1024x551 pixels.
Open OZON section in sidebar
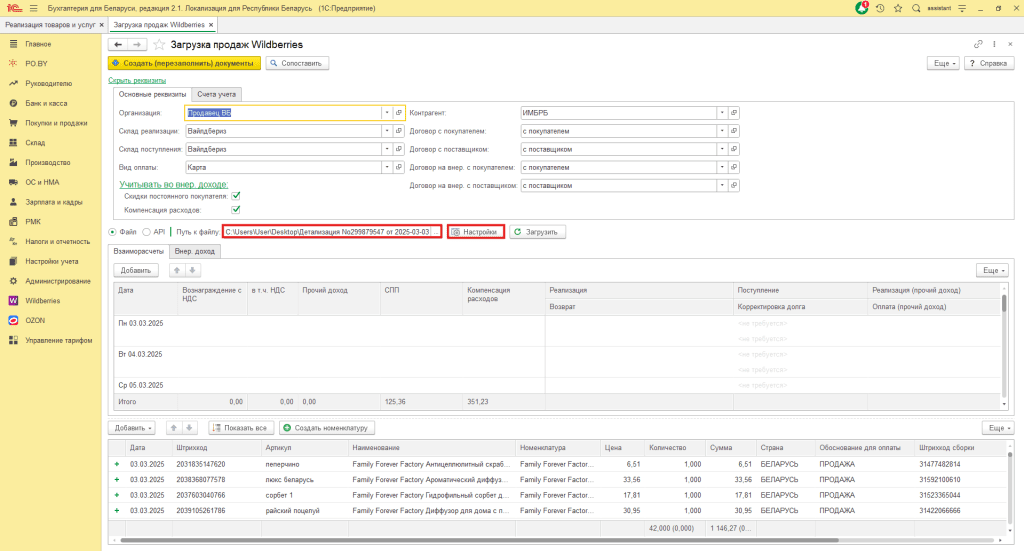[35, 320]
